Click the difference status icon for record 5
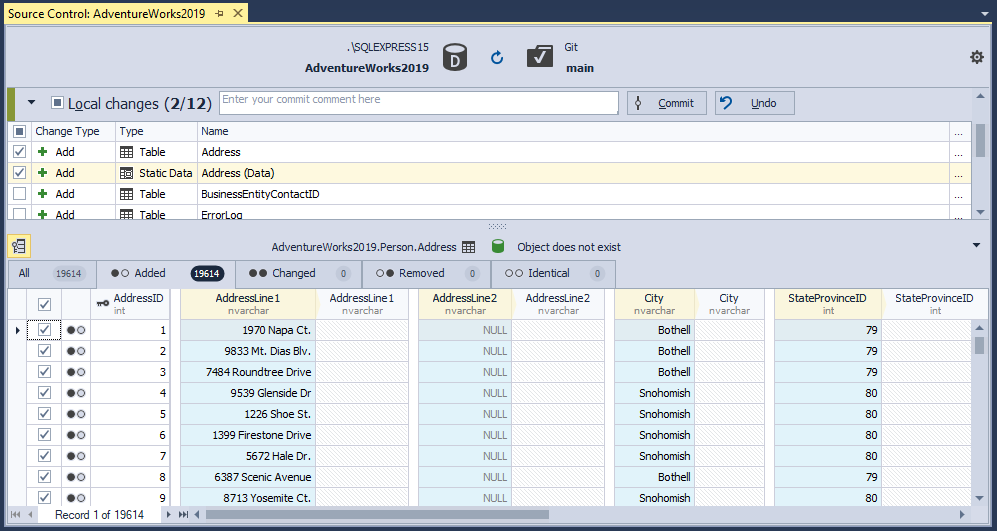This screenshot has height=531, width=997. [76, 414]
